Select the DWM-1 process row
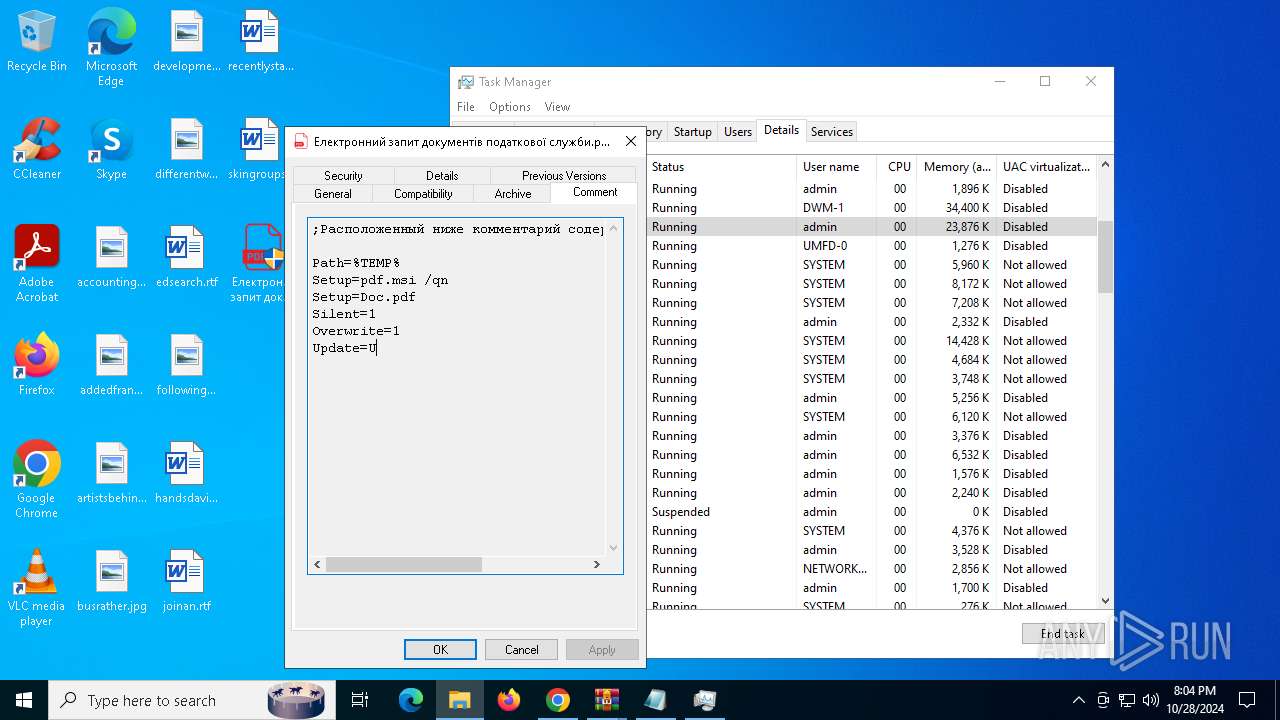Screen dimensions: 1280x720 tap(872, 208)
